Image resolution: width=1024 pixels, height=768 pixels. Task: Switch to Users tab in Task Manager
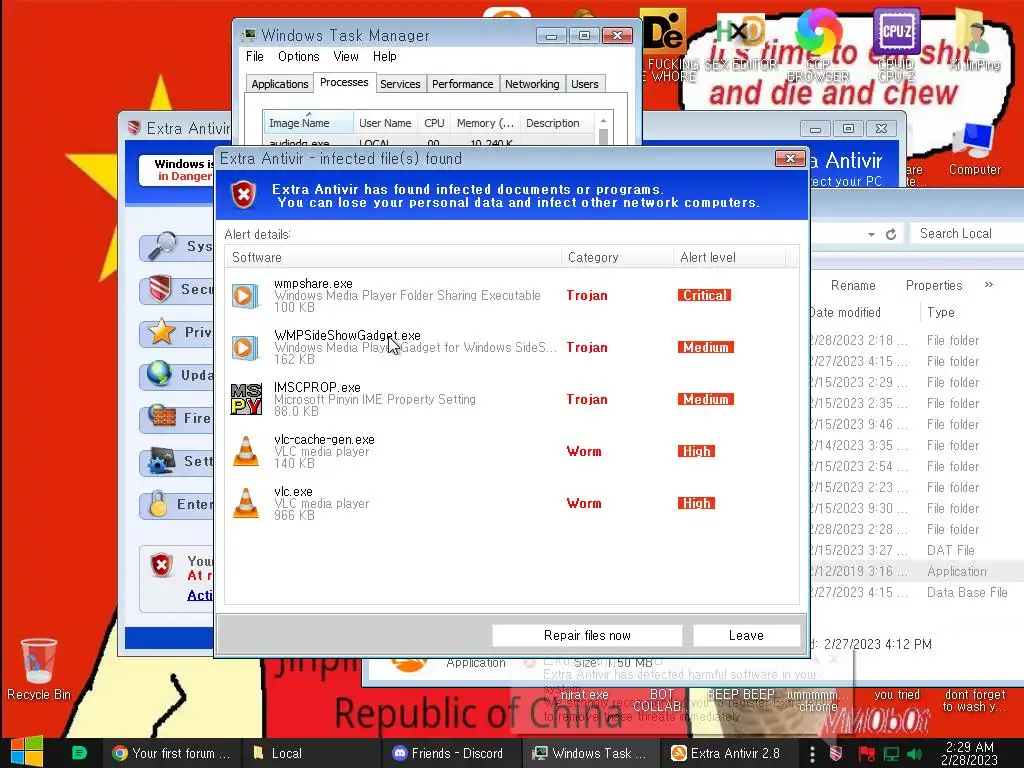point(584,84)
